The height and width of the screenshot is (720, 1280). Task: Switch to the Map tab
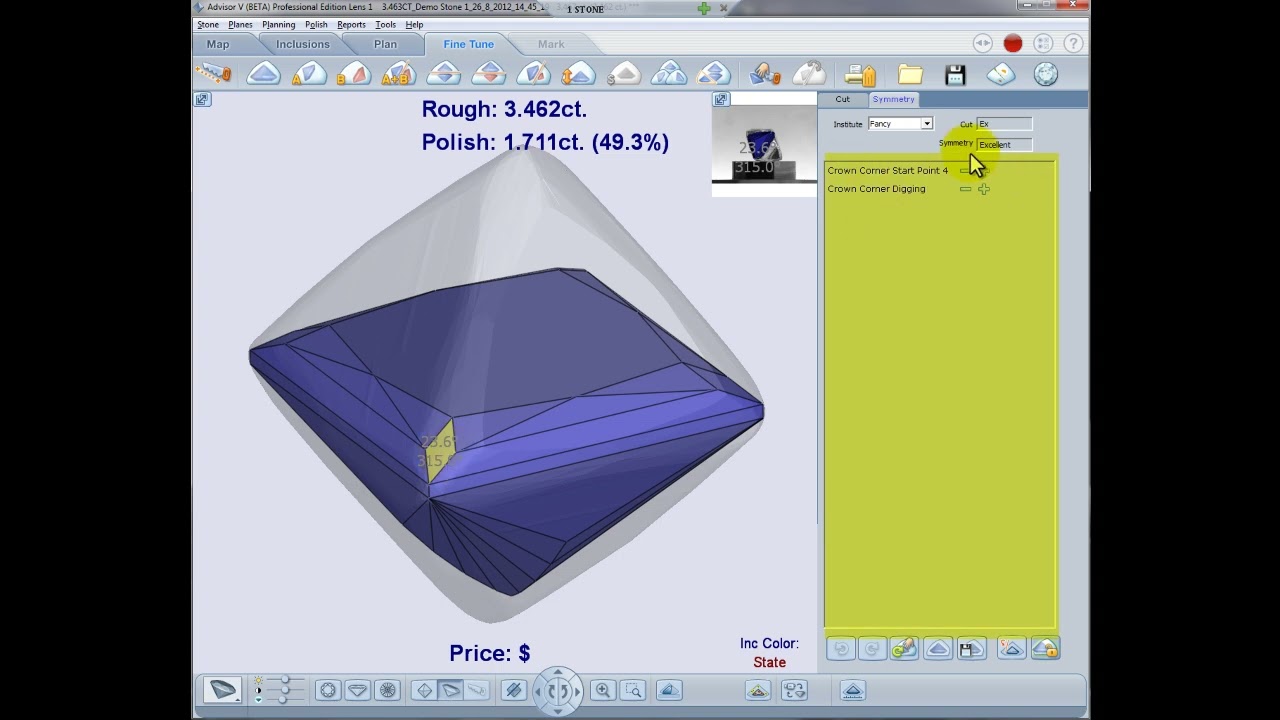[x=218, y=44]
